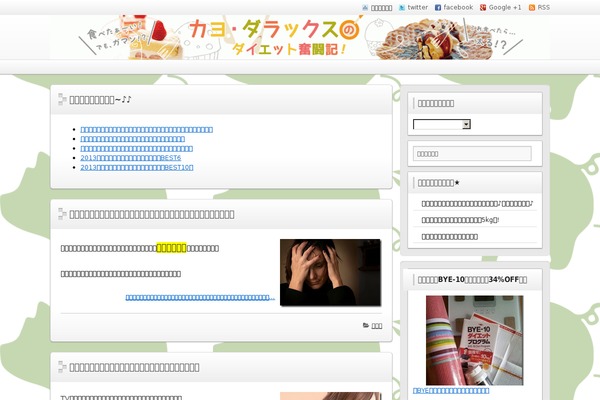Screen dimensions: 600x400
Task: Click the yellow highlighted text in article
Action: [171, 248]
